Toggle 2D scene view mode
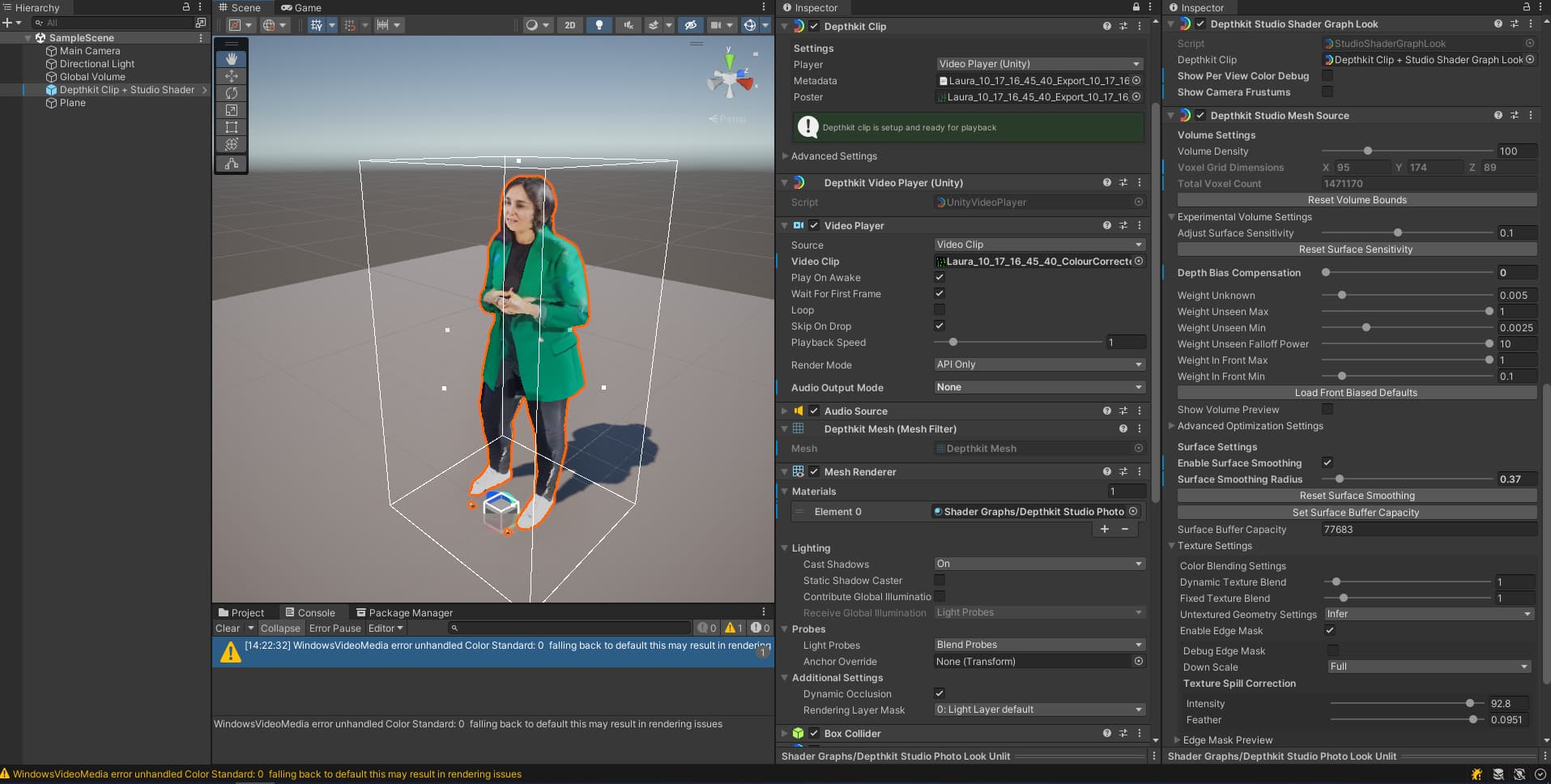This screenshot has height=784, width=1551. click(x=570, y=25)
